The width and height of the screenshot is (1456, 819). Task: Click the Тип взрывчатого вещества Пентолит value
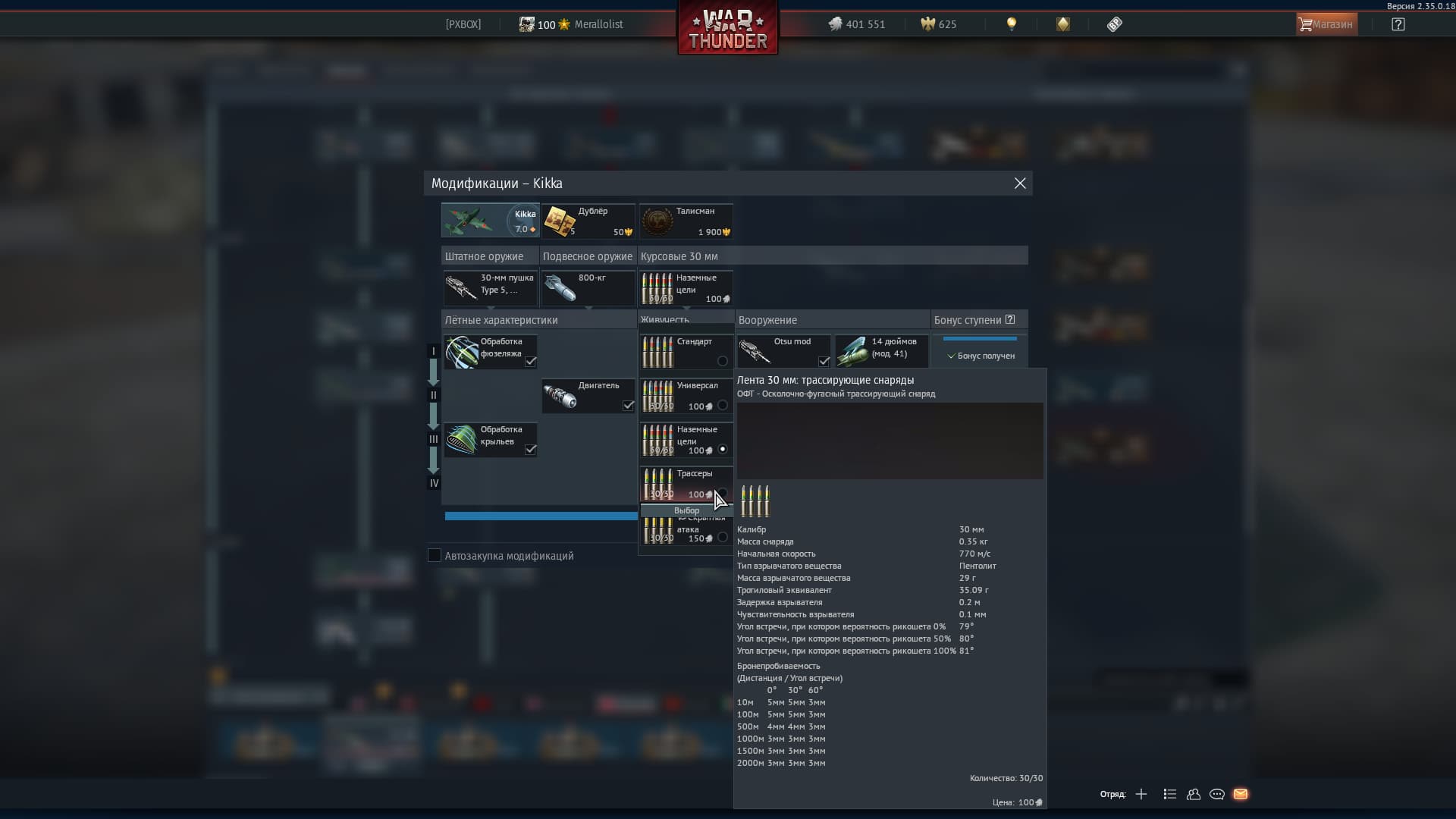tap(977, 566)
